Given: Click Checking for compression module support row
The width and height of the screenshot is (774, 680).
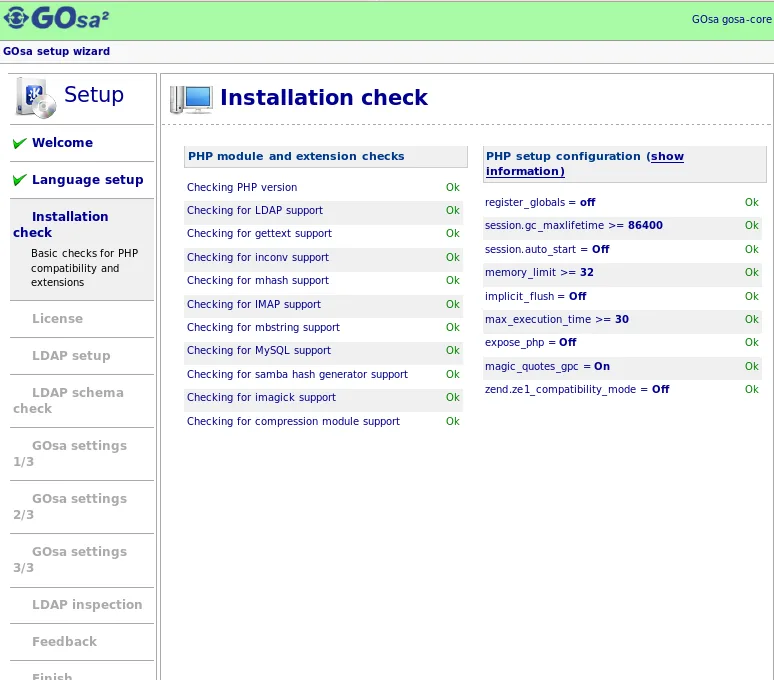Looking at the screenshot, I should point(323,421).
